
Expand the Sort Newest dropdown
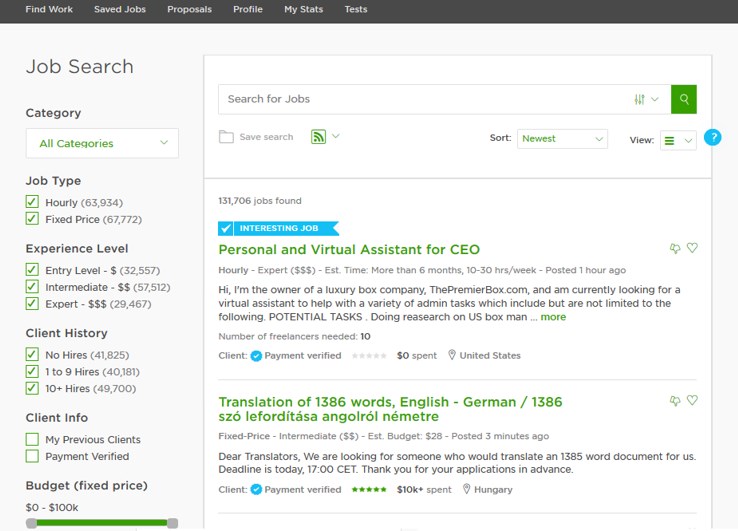coord(562,139)
